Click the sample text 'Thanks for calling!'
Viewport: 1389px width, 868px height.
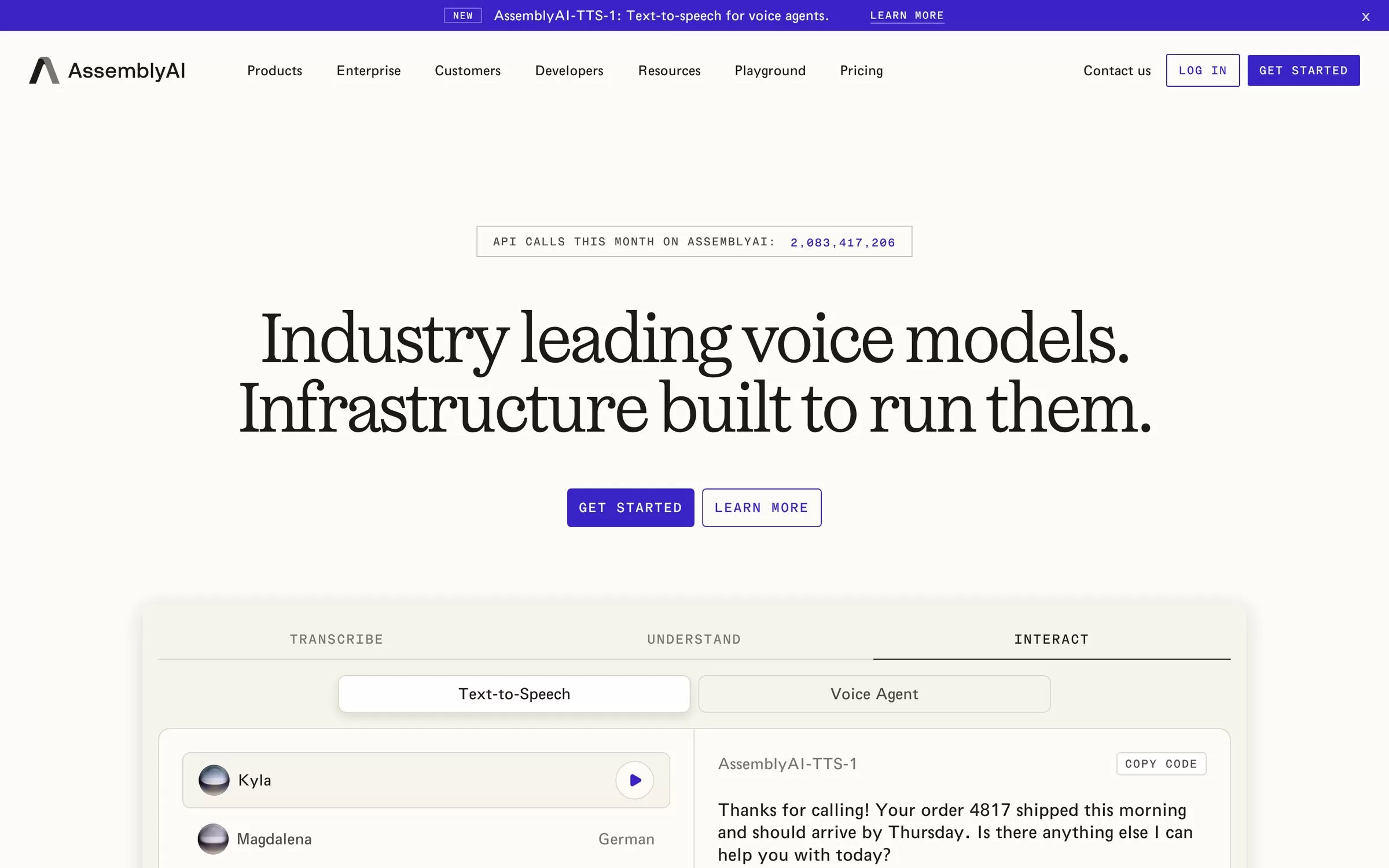(x=793, y=810)
